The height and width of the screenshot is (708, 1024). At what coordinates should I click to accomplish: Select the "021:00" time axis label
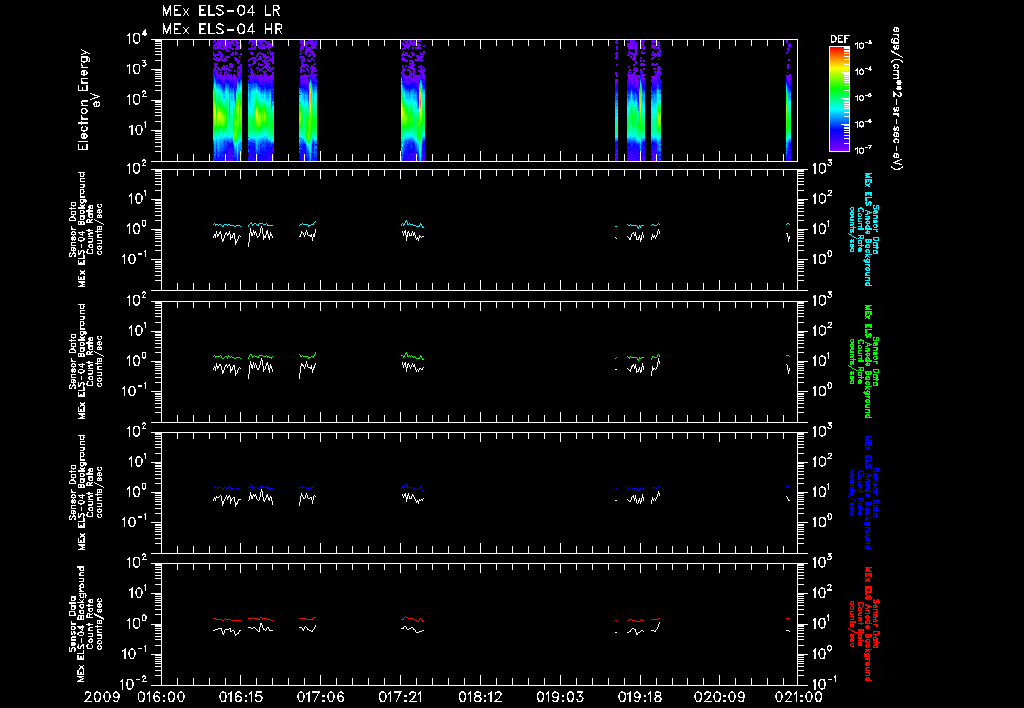[798, 698]
